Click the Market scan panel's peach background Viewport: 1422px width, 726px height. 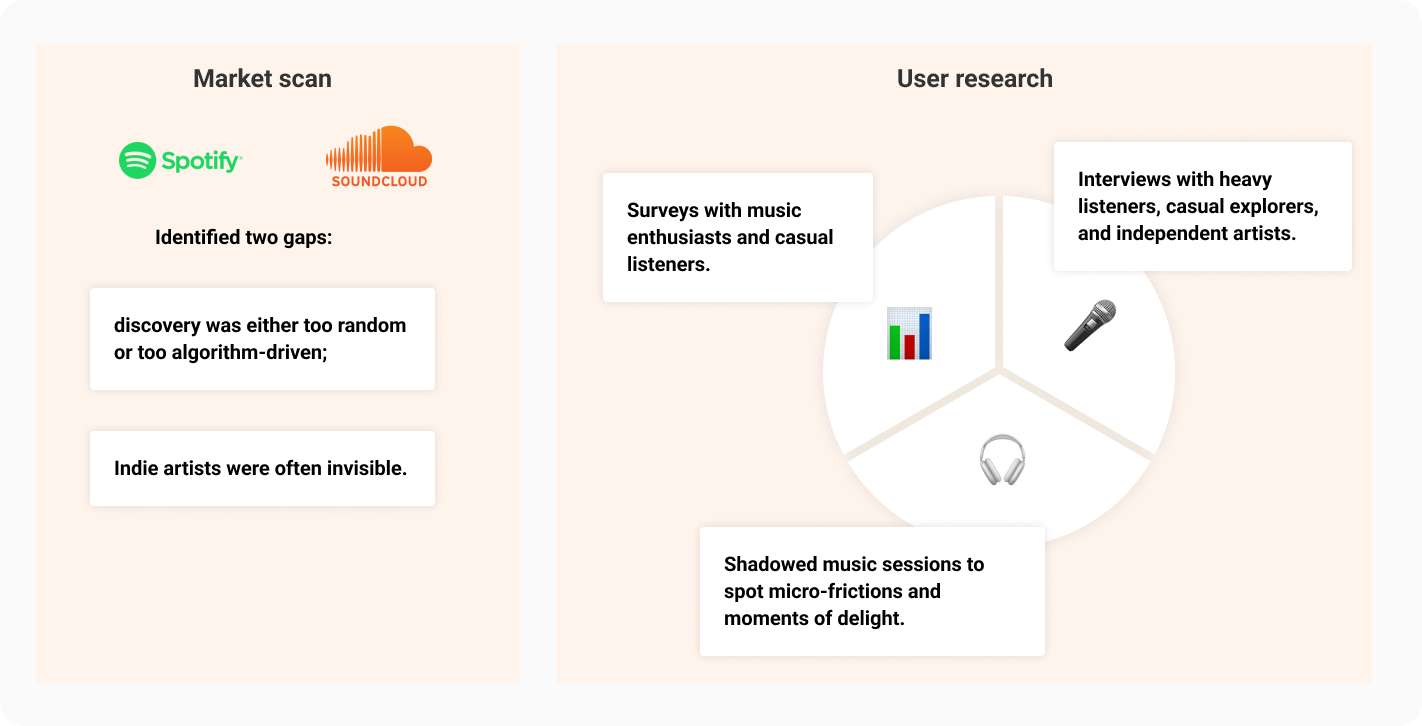coord(262,600)
